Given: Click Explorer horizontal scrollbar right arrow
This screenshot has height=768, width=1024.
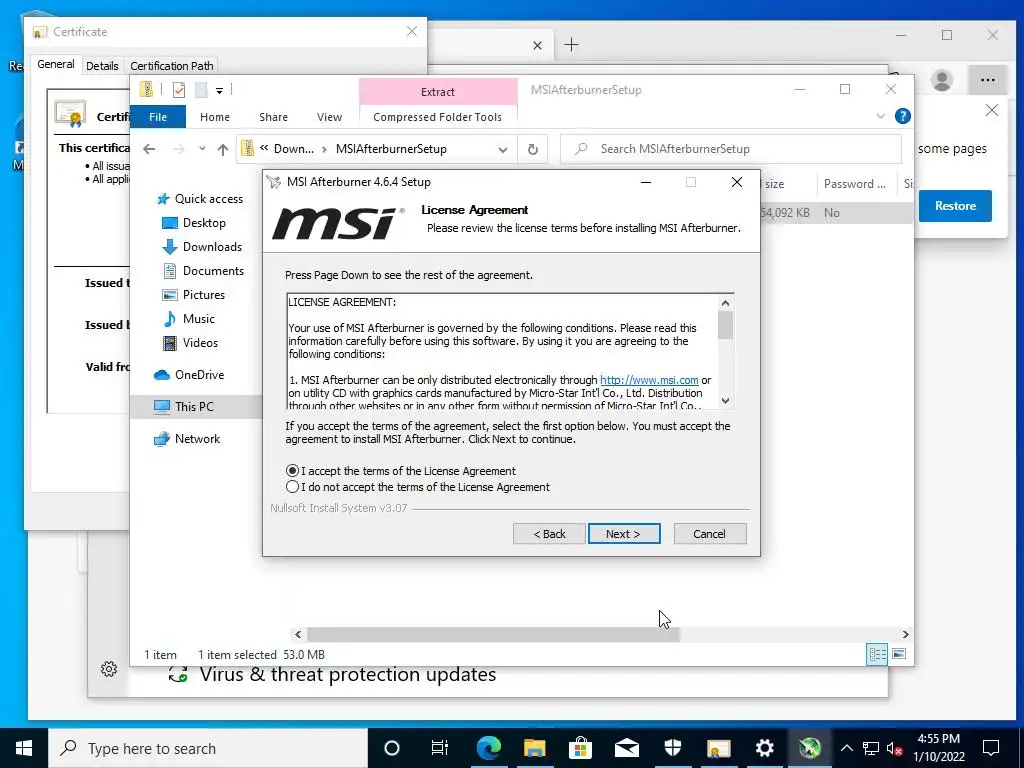Looking at the screenshot, I should click(x=905, y=634).
